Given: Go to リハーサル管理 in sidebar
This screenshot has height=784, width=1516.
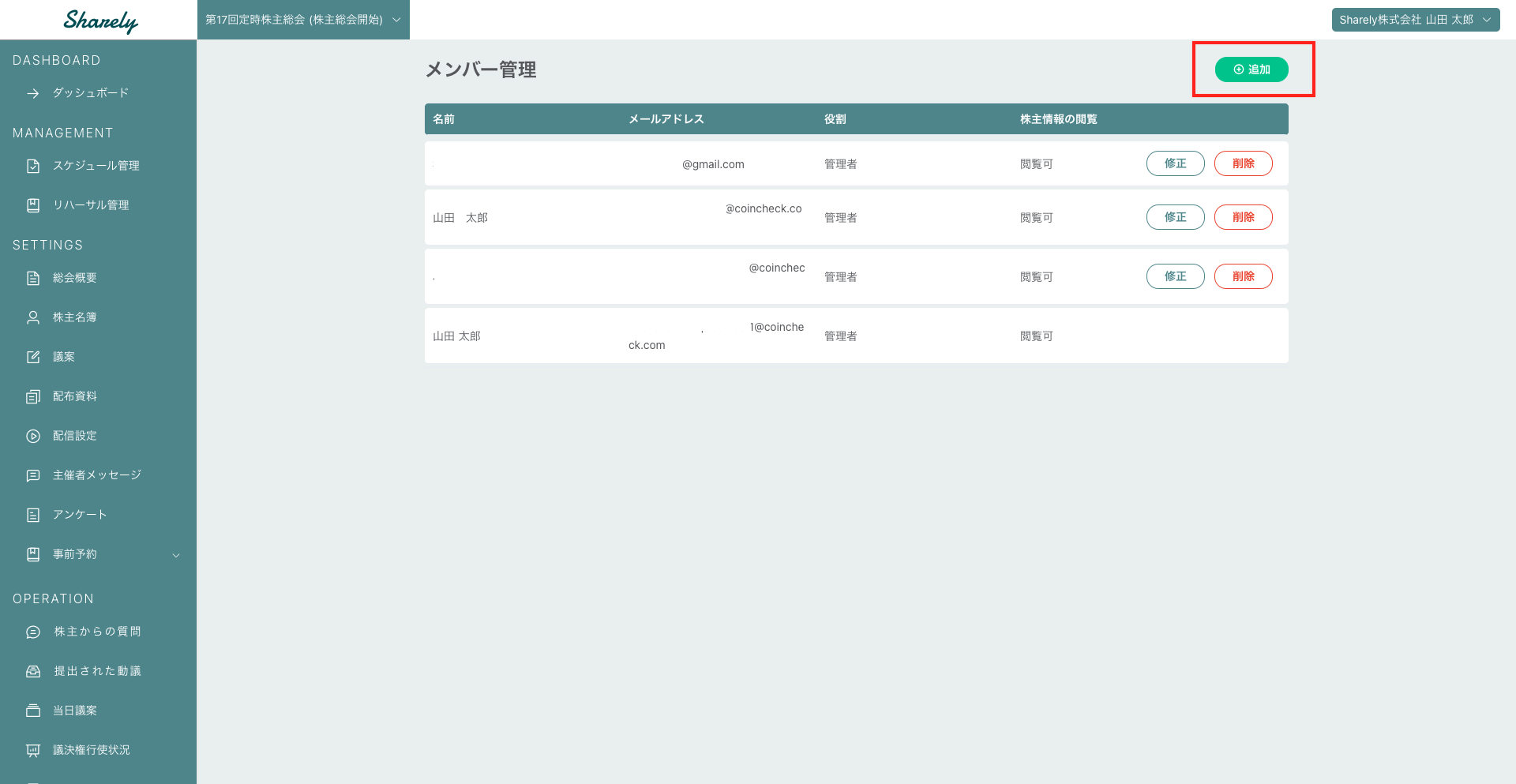Looking at the screenshot, I should pyautogui.click(x=91, y=205).
